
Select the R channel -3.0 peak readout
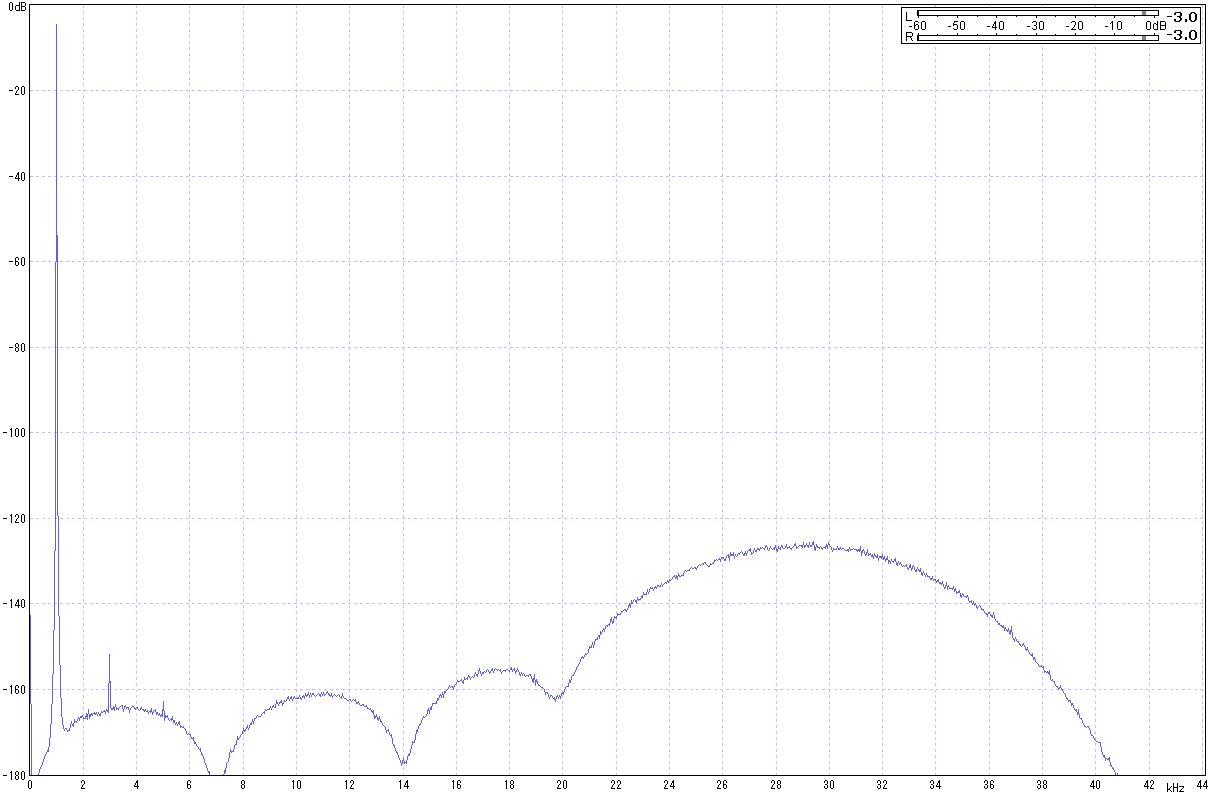[x=1184, y=35]
